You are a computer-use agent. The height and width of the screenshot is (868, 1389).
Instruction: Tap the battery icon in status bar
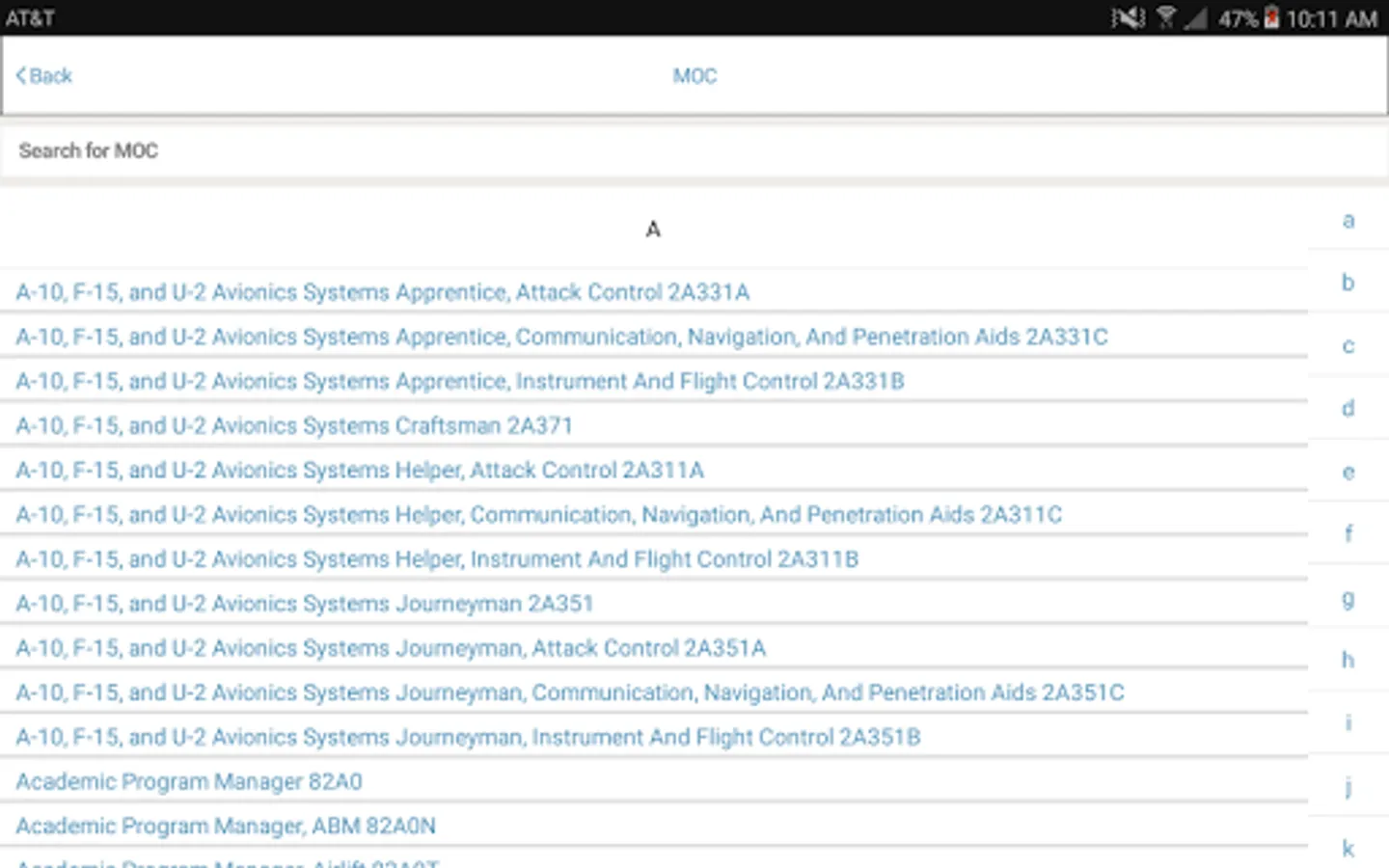tap(1271, 17)
